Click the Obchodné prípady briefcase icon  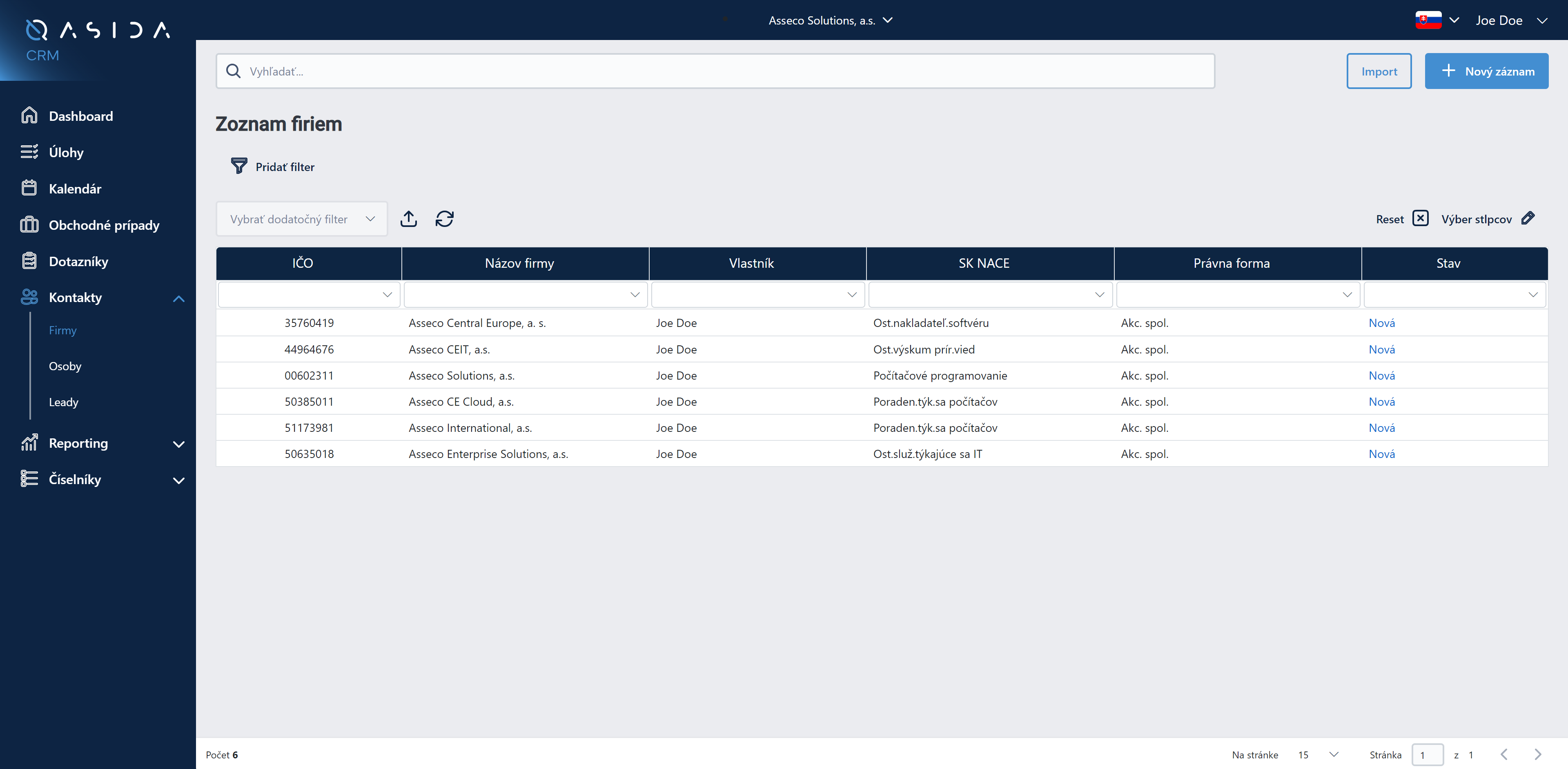coord(29,224)
